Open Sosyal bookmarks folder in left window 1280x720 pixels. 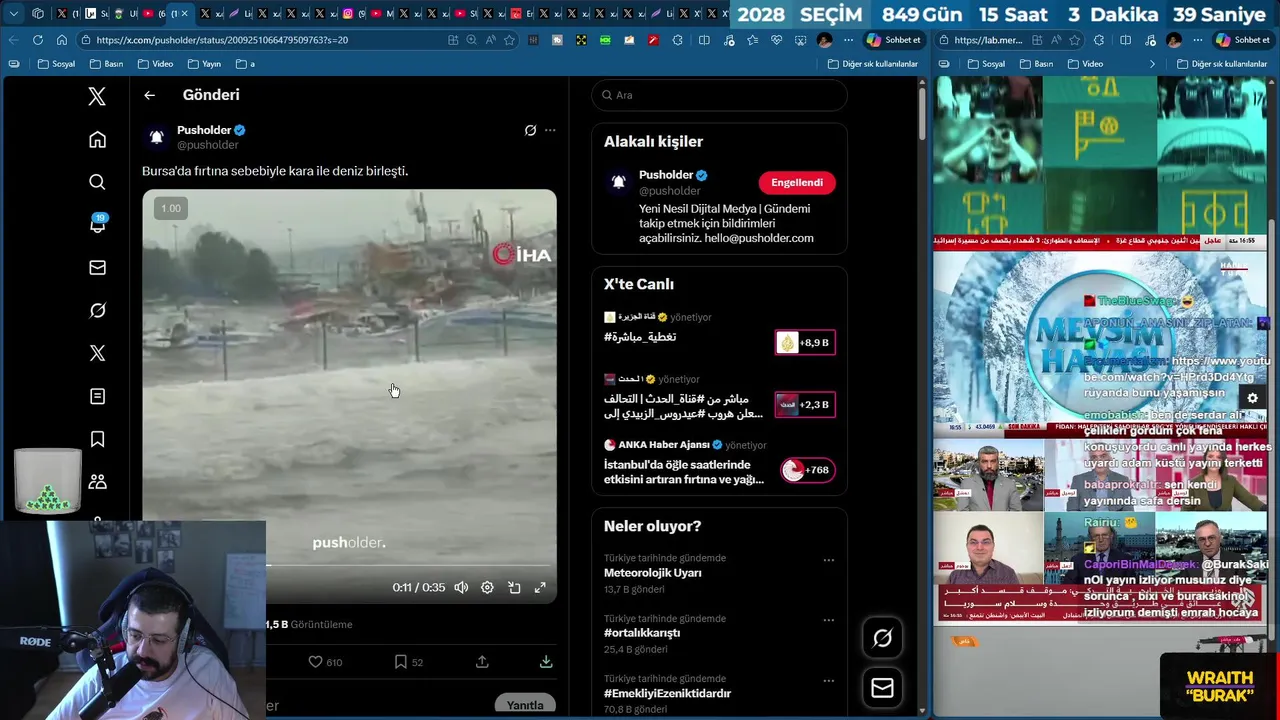pos(56,64)
